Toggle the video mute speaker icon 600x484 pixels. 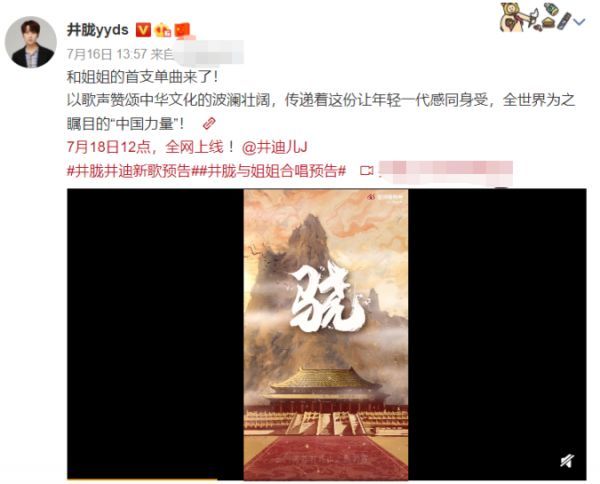coord(567,461)
